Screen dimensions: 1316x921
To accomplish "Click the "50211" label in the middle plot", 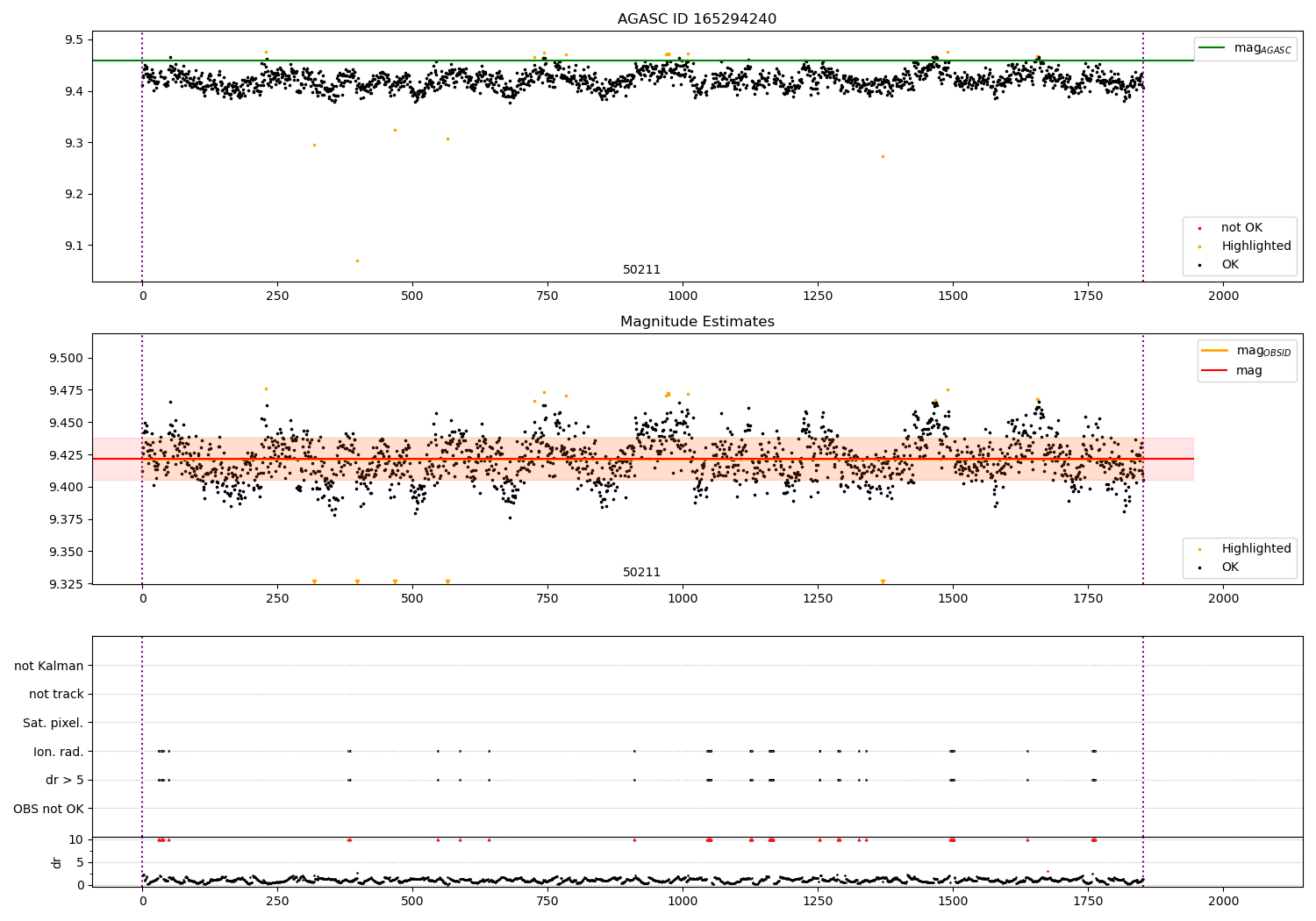I will [641, 573].
